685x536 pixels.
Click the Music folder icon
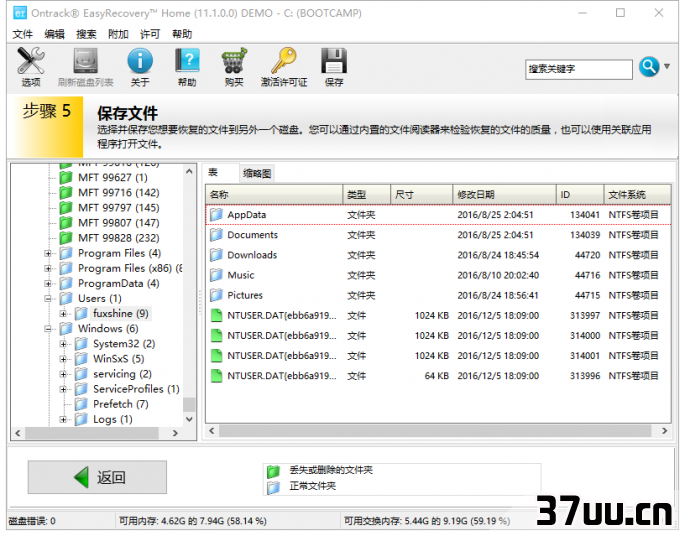pos(216,275)
